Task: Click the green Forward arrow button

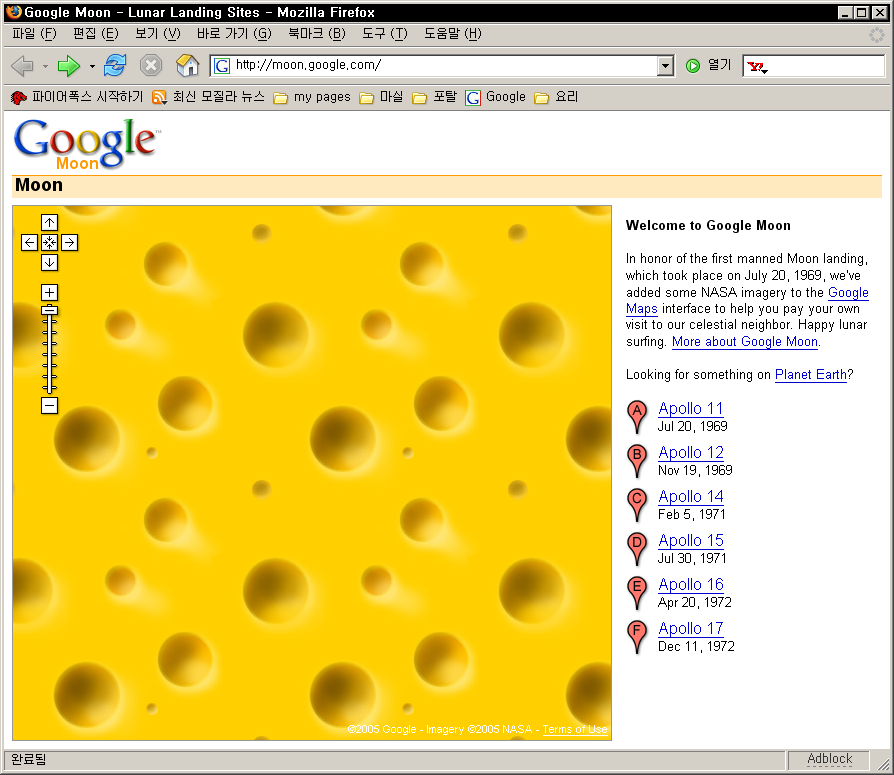Action: click(x=68, y=66)
